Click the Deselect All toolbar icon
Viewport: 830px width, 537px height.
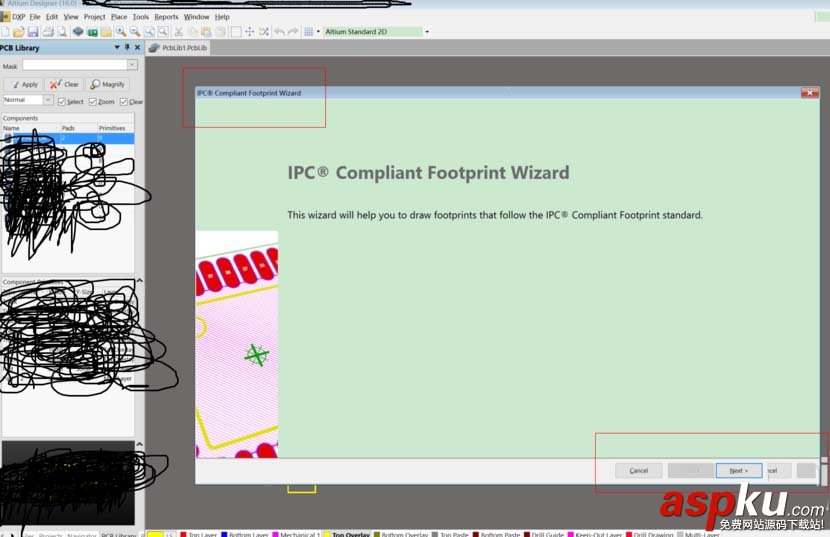264,32
